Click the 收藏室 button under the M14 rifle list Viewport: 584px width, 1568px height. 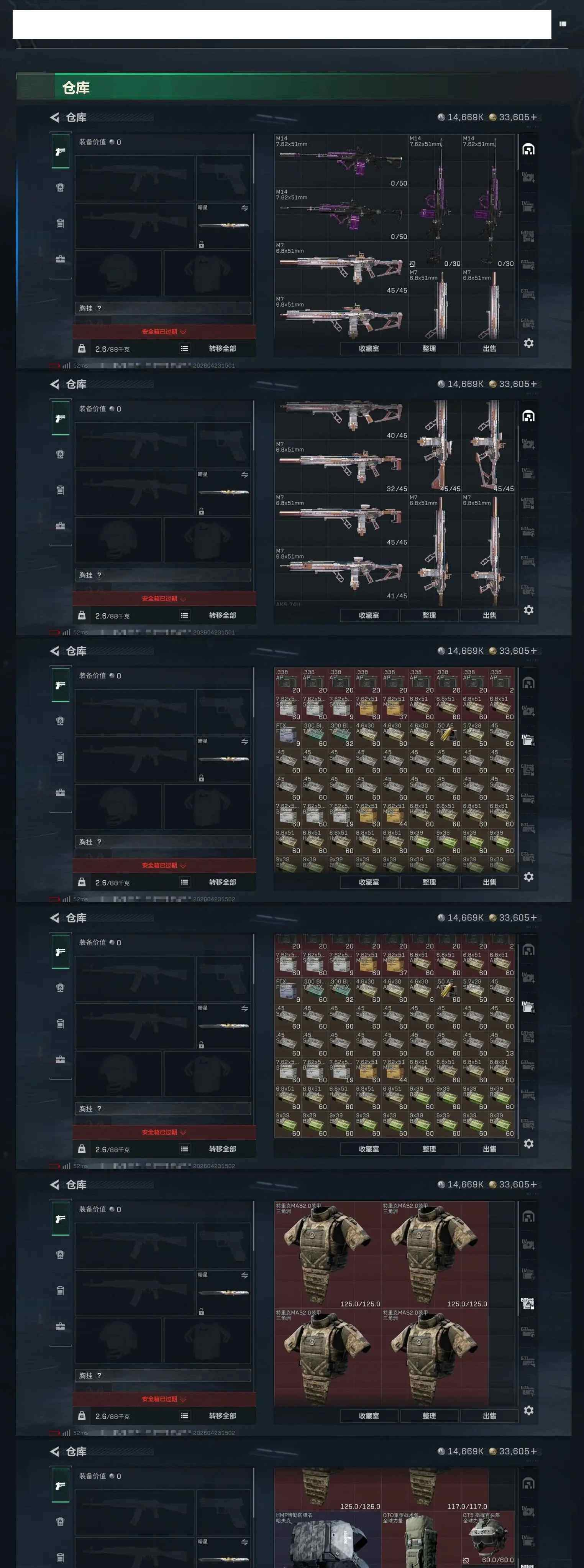[x=369, y=349]
